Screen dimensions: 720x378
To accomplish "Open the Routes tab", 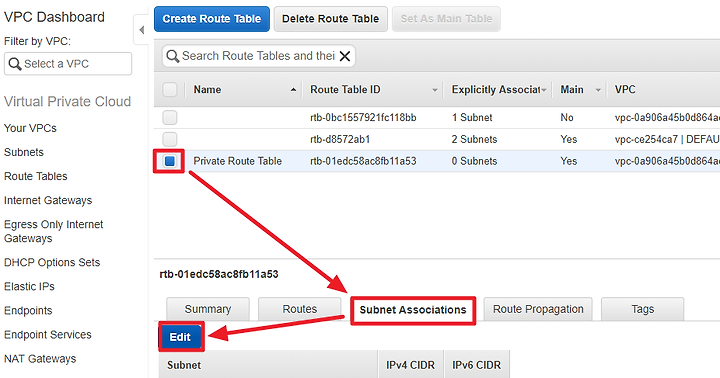I will (x=300, y=309).
